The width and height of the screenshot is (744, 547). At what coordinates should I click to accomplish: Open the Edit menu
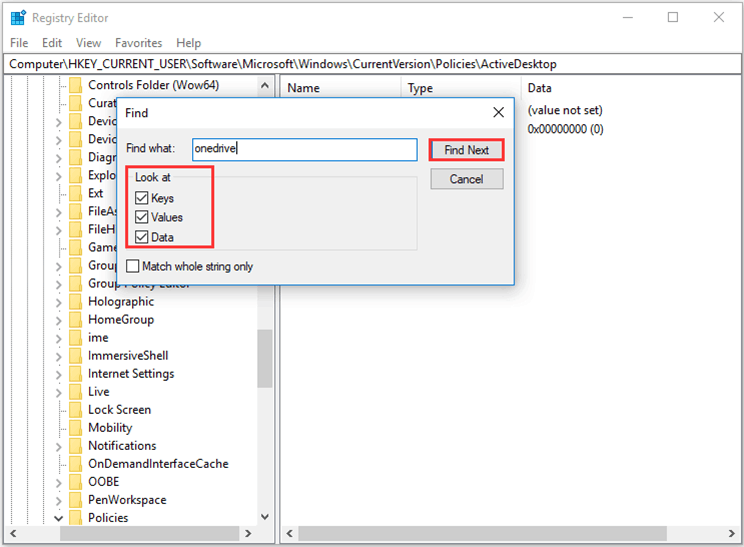(52, 43)
